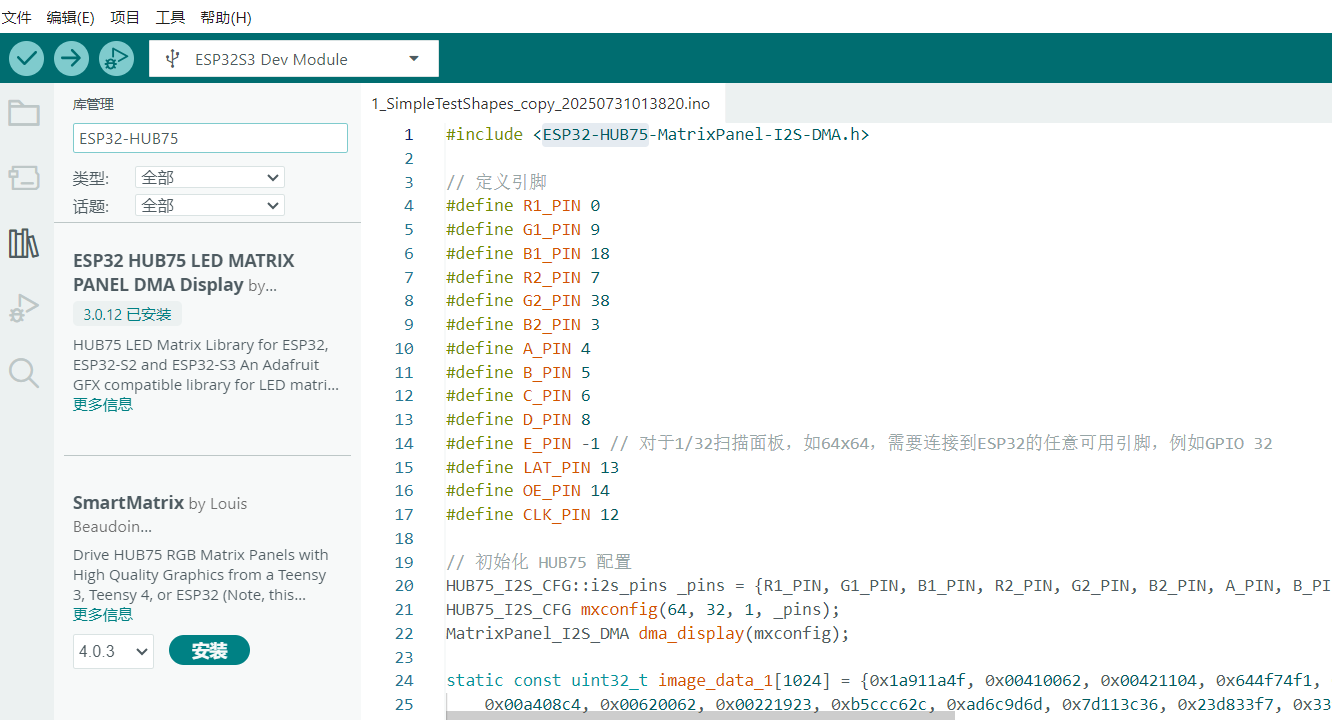Open the Sketchbook folder sidebar icon
The width and height of the screenshot is (1332, 720).
tap(24, 113)
